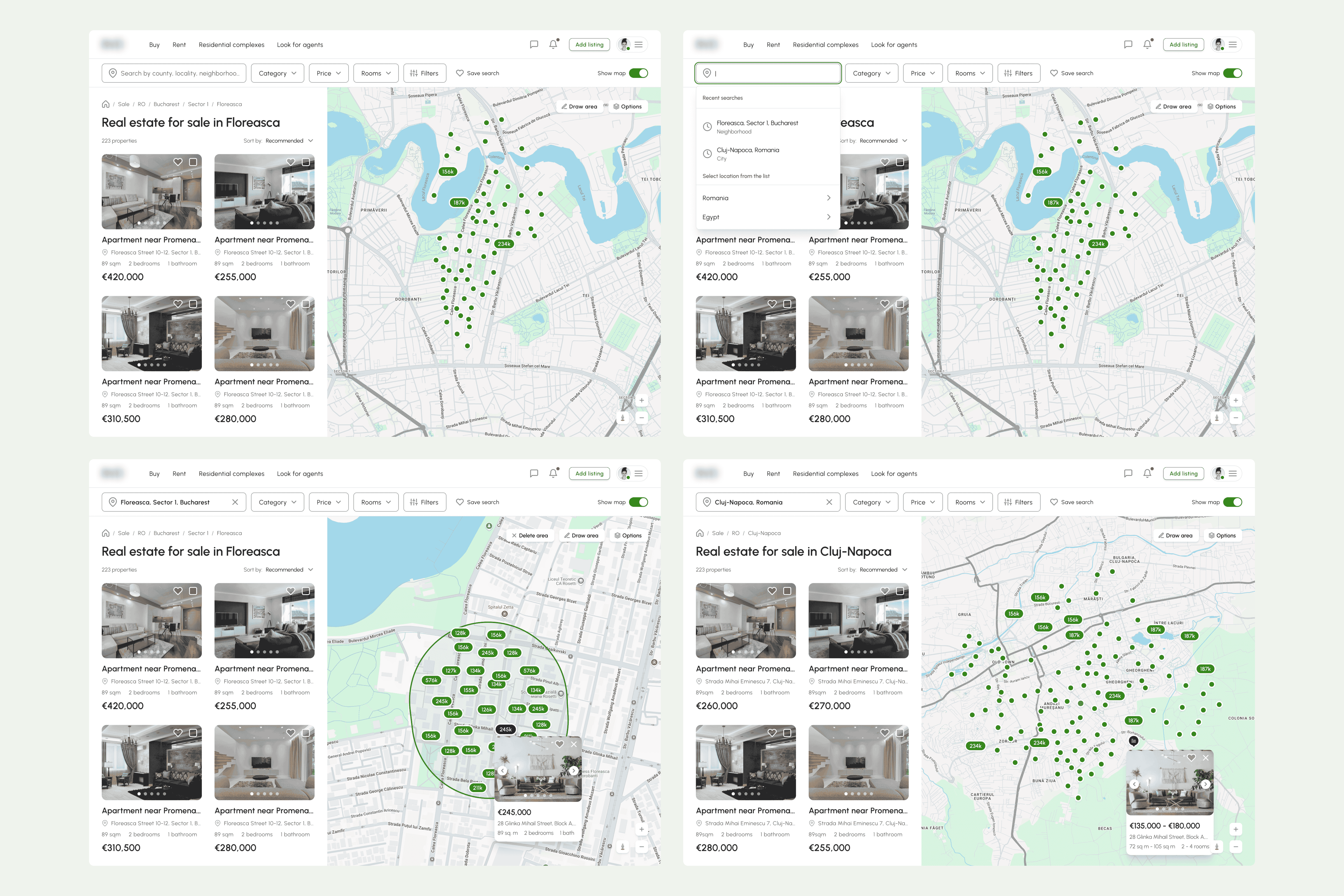Clear the Floreasca, Sector 1, Bucharest search field
The width and height of the screenshot is (1344, 896).
[235, 502]
